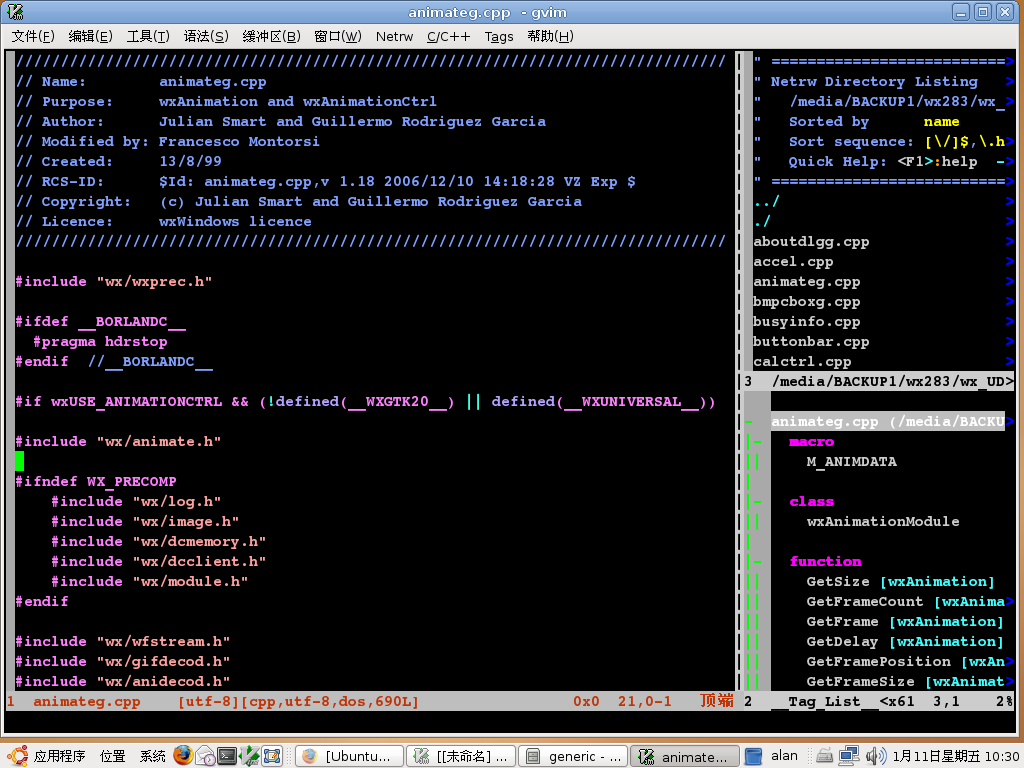The width and height of the screenshot is (1024, 768).
Task: Open the 文件(F) menu
Action: pos(33,36)
